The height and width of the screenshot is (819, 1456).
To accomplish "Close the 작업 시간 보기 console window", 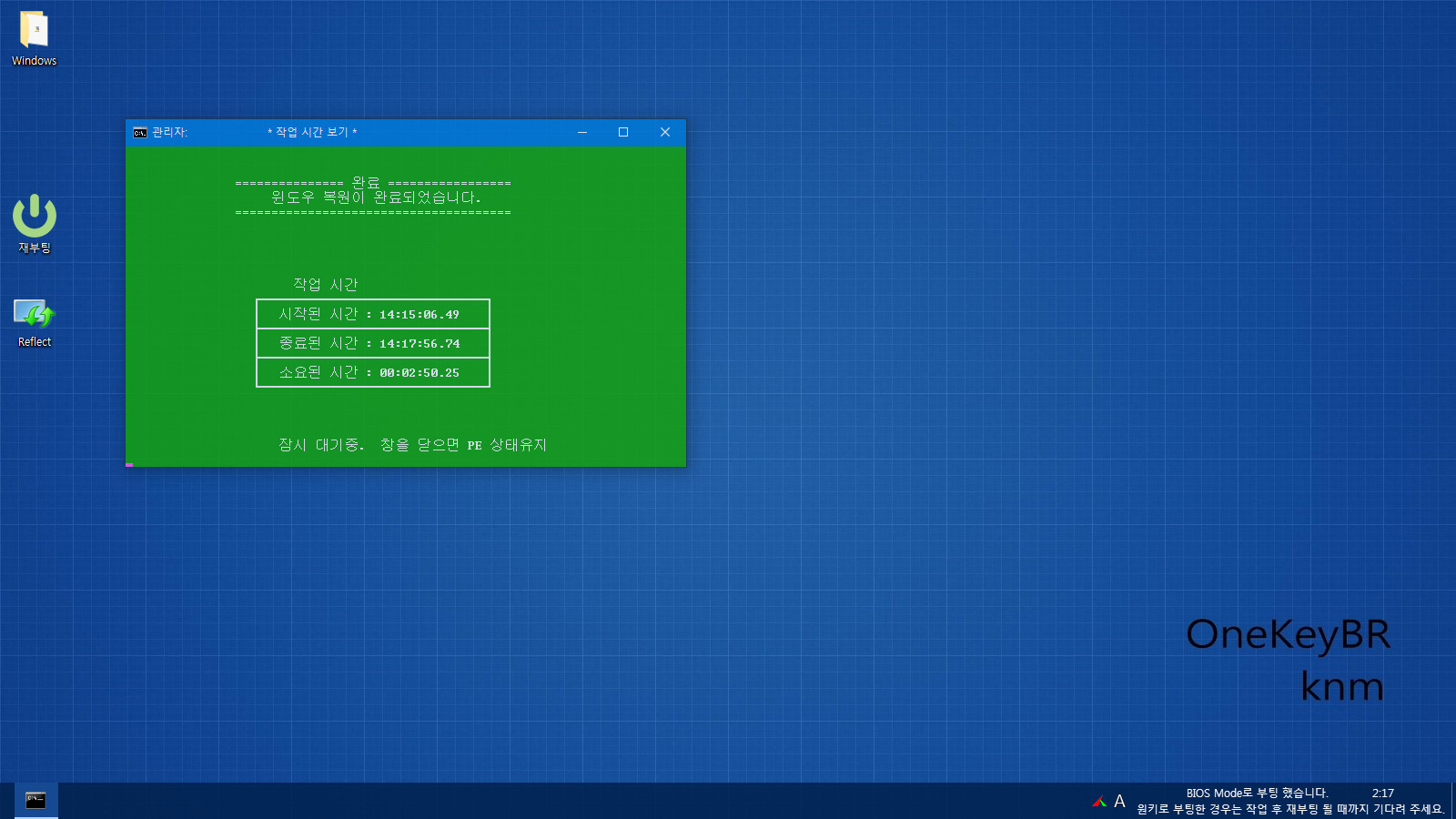I will [665, 132].
